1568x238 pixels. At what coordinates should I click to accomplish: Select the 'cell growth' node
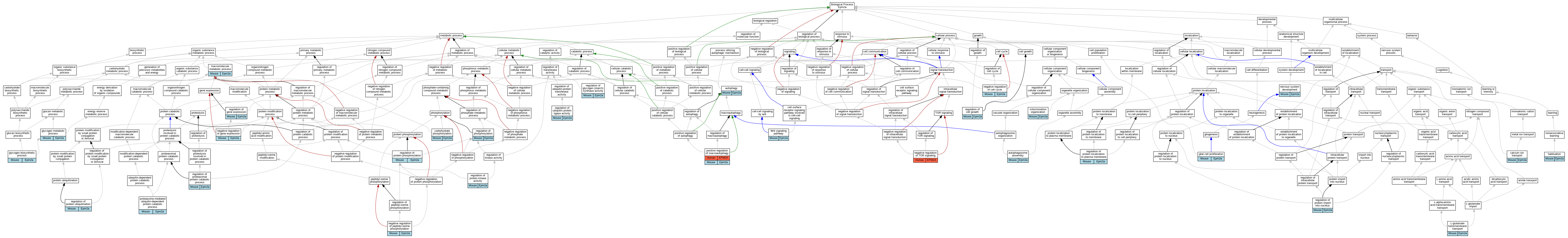tap(1026, 52)
